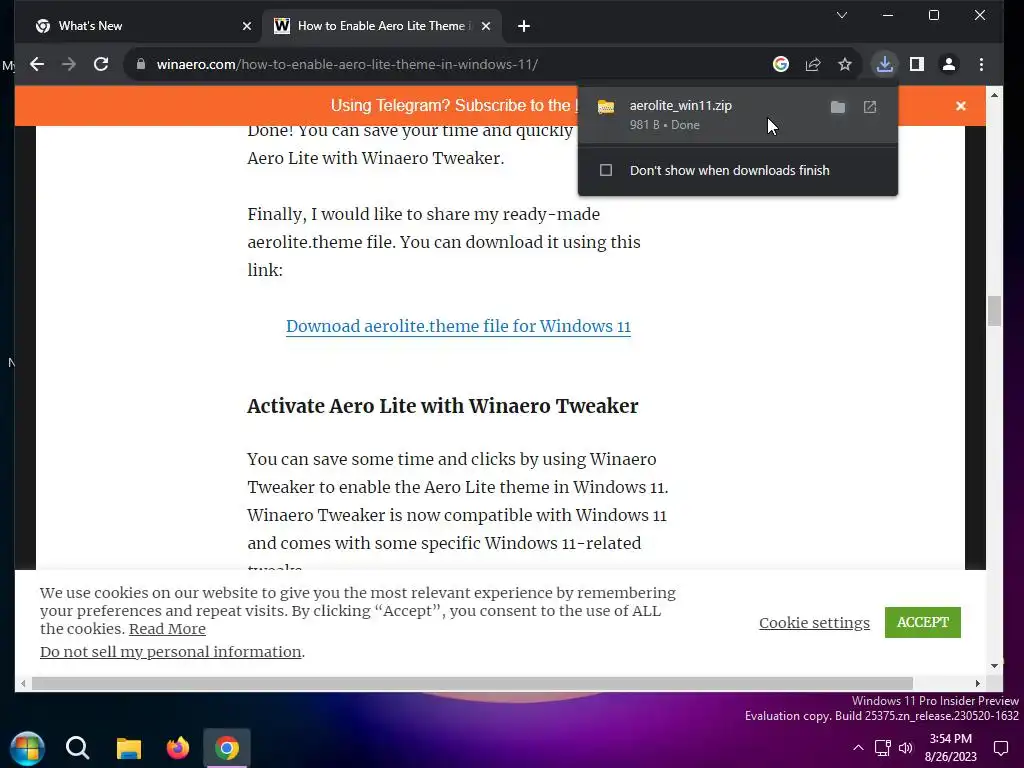Screen dimensions: 1024x768
Task: Close the Aero Lite Theme tab
Action: pos(485,26)
